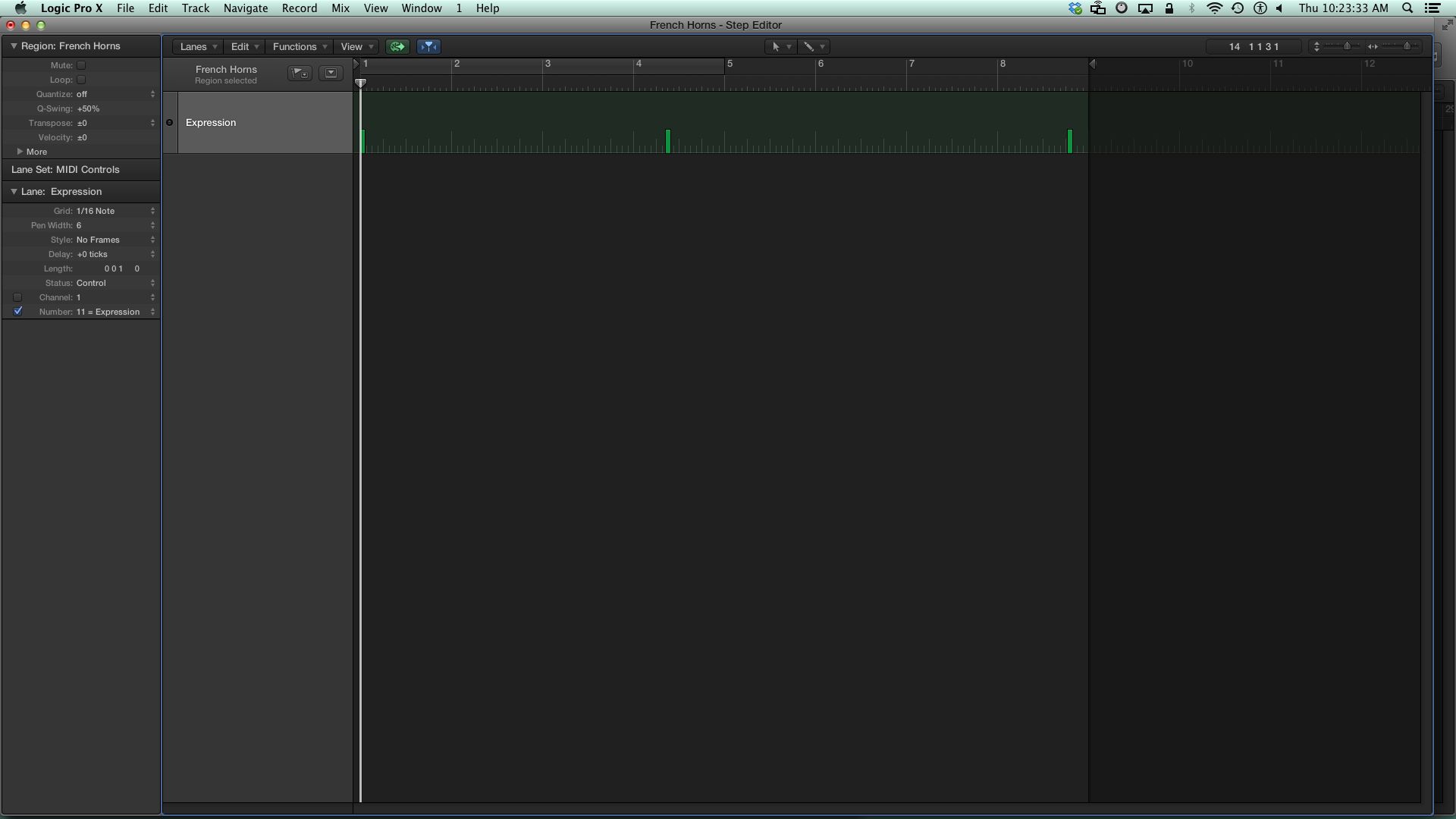Enter full screen with the window's expand arrows

tap(1446, 25)
